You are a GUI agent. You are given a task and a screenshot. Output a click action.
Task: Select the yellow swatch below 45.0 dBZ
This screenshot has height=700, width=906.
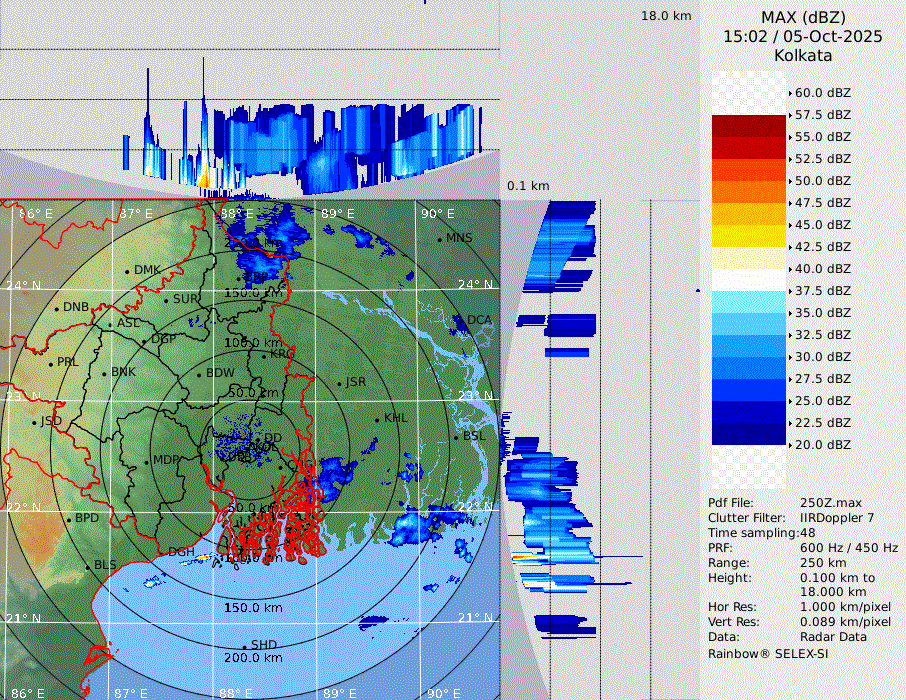pos(749,235)
